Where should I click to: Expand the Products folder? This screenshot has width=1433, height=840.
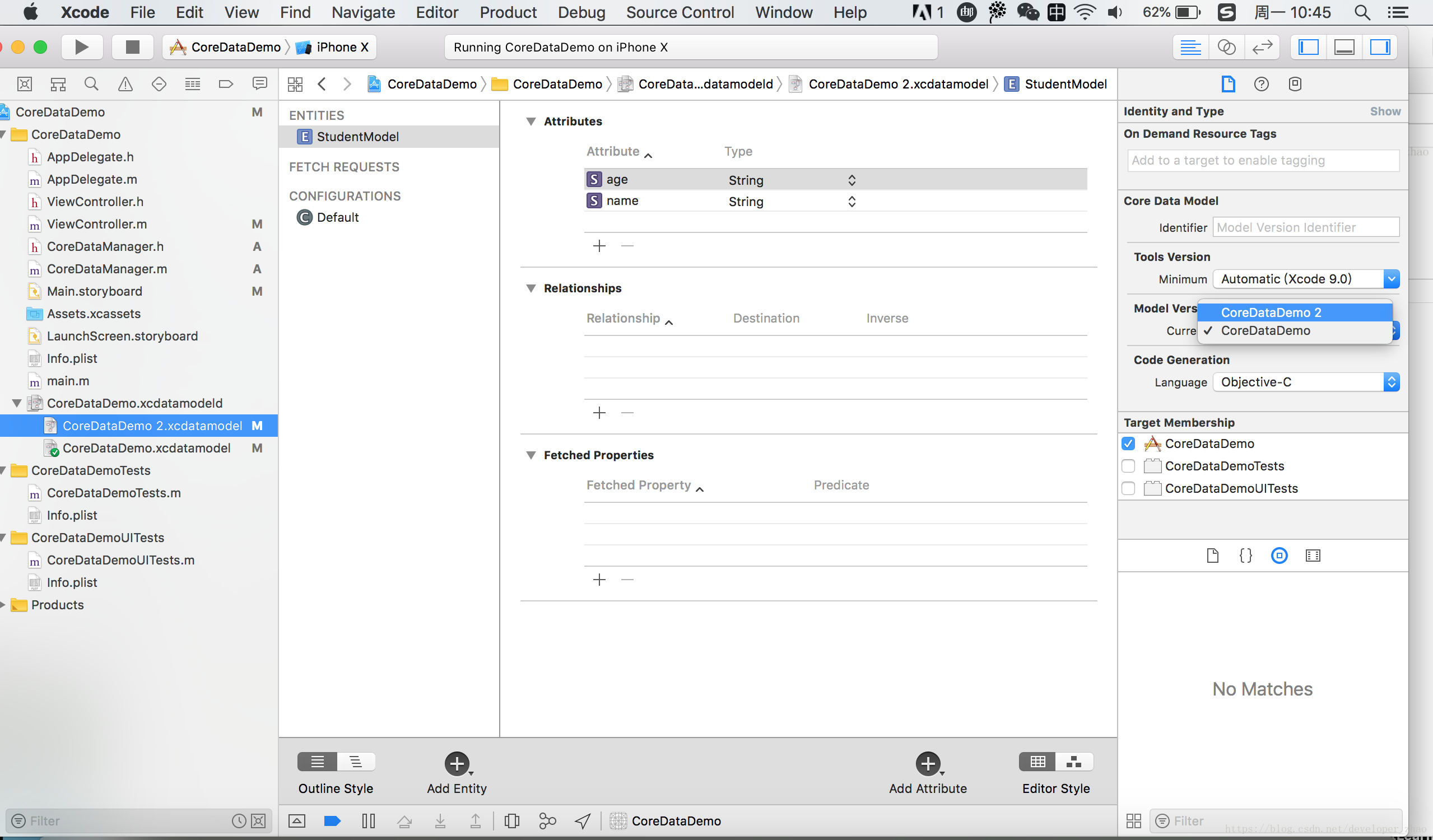[x=3, y=605]
